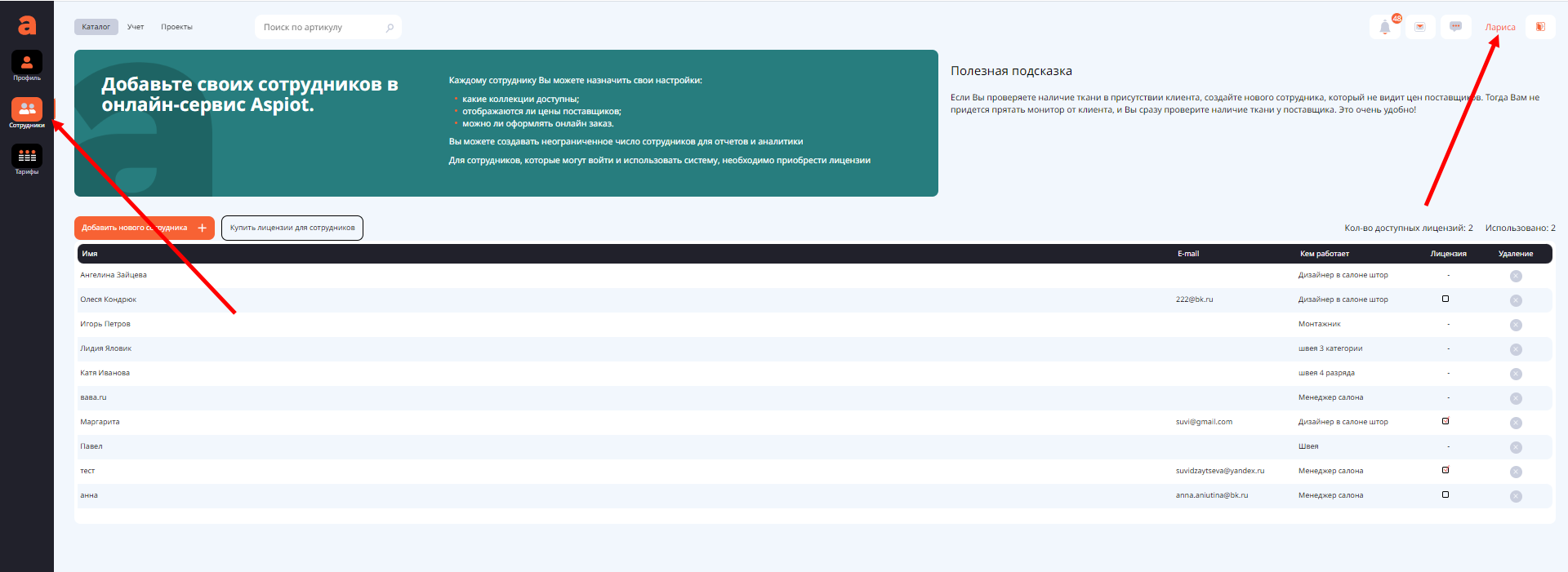
Task: Disable license for employee тест
Action: coord(1445,470)
